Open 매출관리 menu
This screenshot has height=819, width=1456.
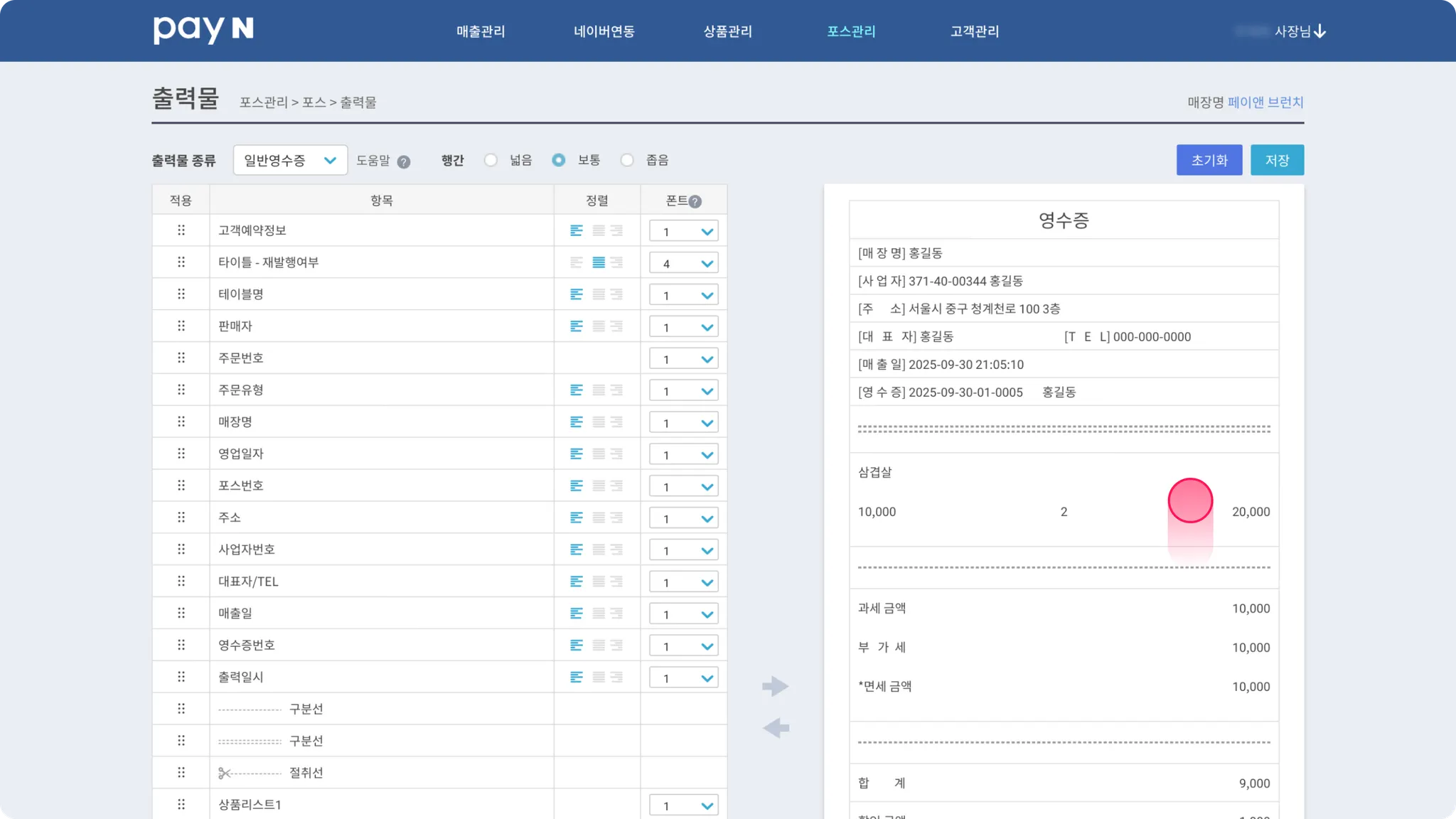pos(481,31)
